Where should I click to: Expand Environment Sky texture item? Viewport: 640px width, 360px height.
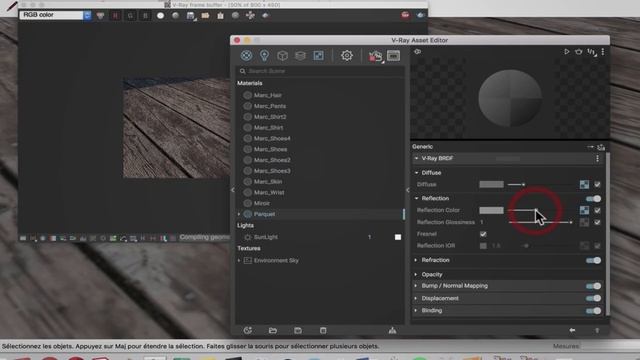[239, 260]
